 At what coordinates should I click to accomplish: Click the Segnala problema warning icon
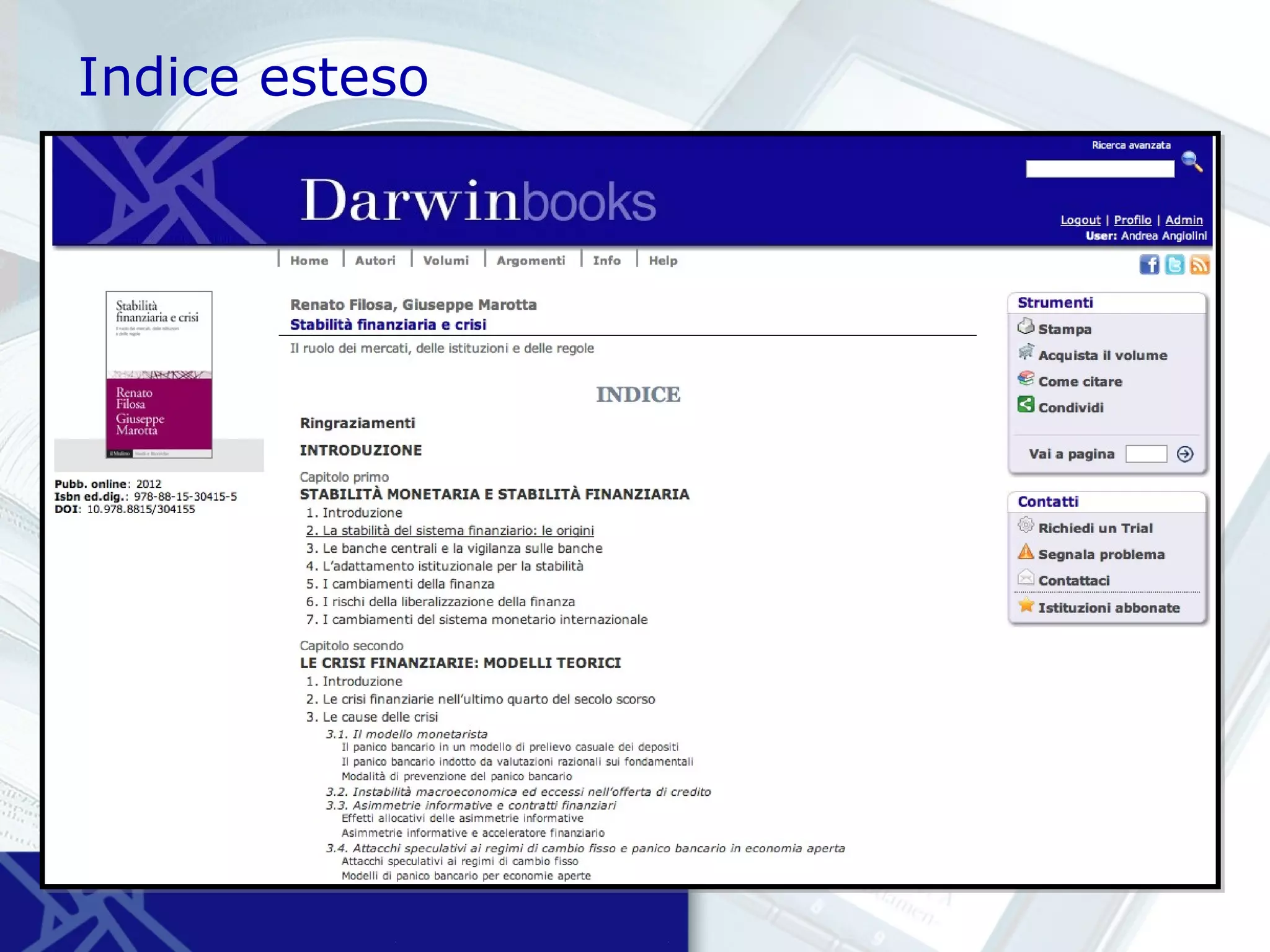[x=1026, y=552]
